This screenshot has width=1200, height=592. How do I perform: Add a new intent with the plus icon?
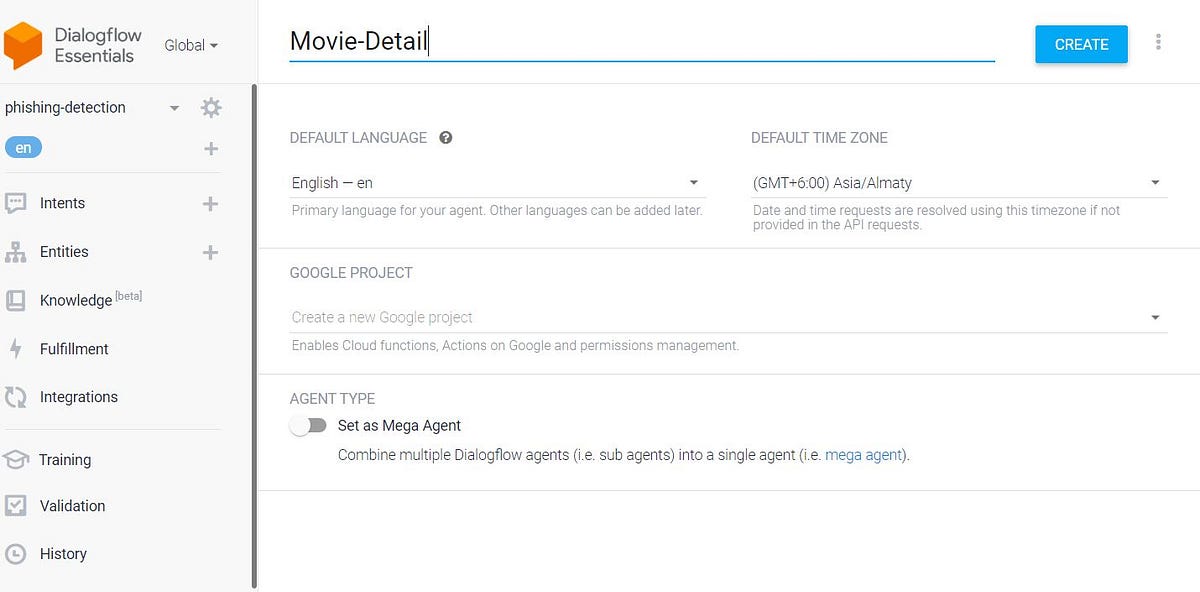pyautogui.click(x=211, y=203)
